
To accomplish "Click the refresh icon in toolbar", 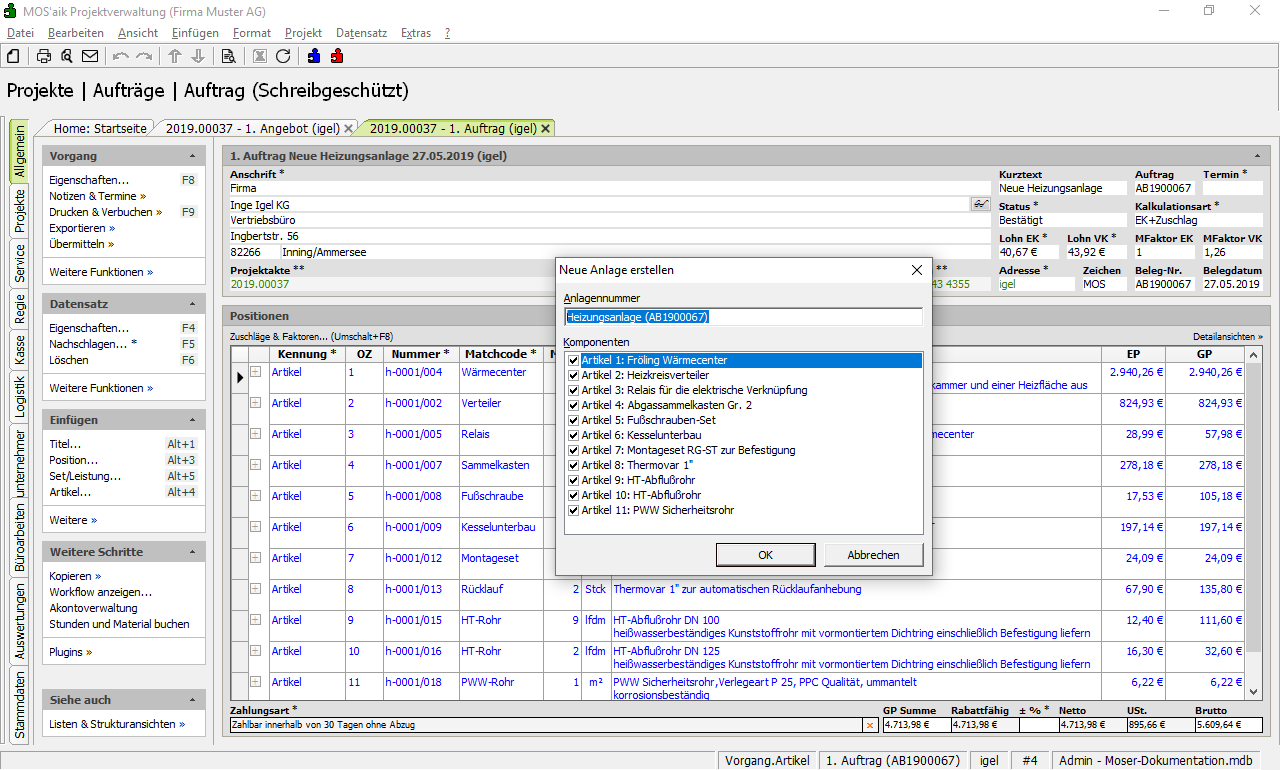I will [283, 56].
